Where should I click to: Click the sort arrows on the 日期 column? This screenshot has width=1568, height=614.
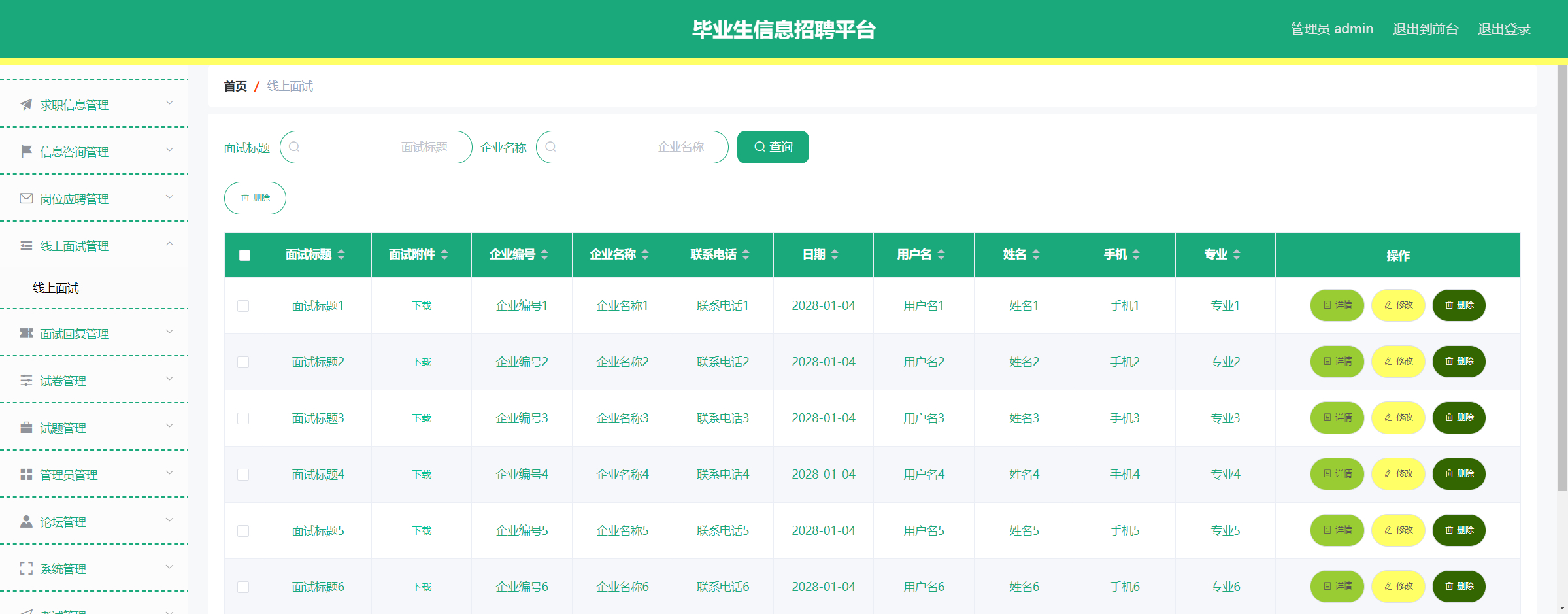[x=835, y=255]
